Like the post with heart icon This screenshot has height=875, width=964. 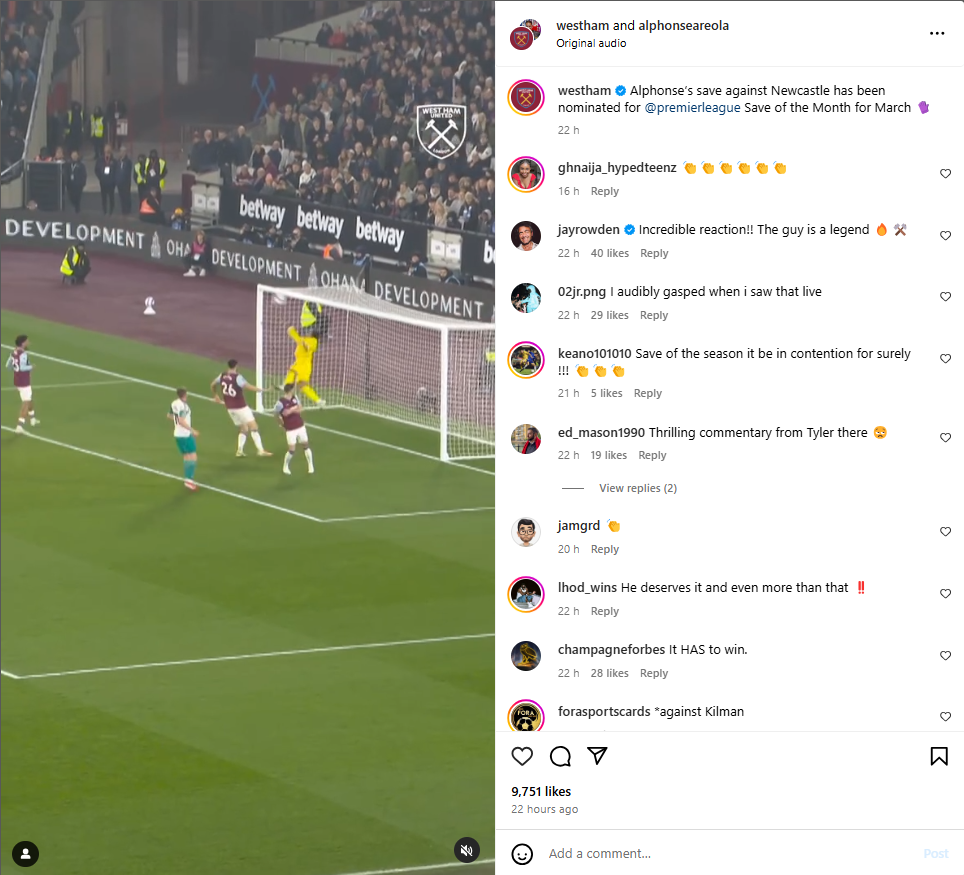[x=522, y=756]
